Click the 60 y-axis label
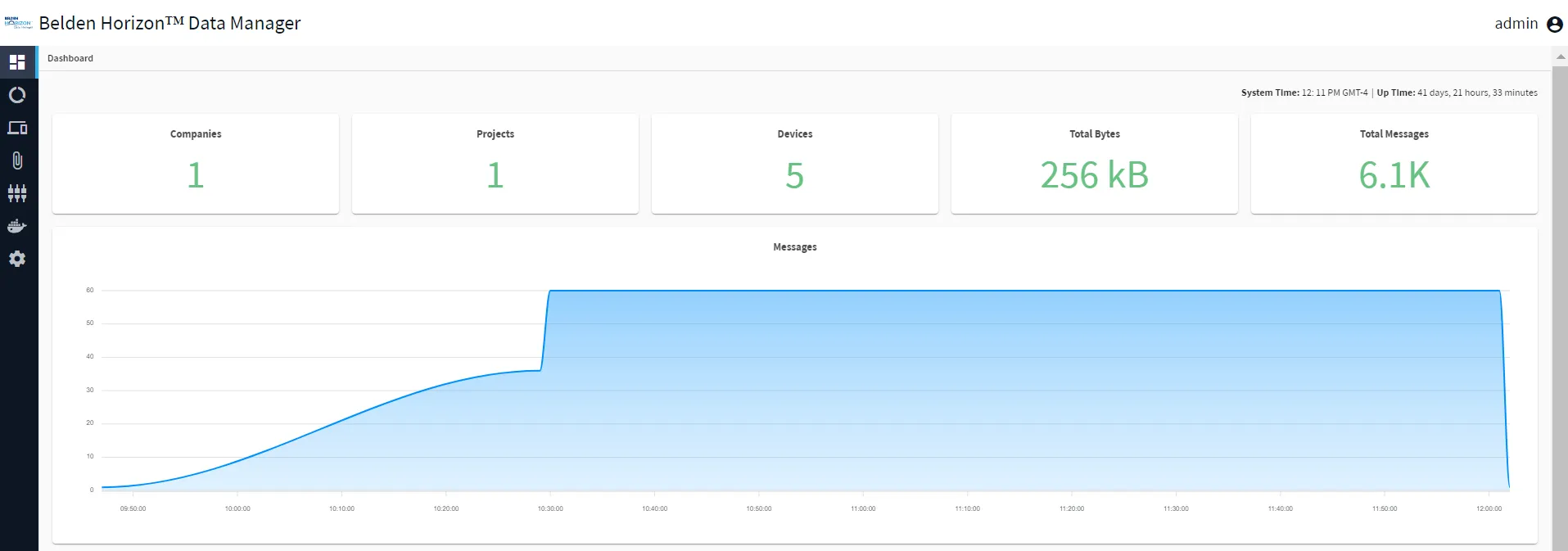 pyautogui.click(x=90, y=290)
